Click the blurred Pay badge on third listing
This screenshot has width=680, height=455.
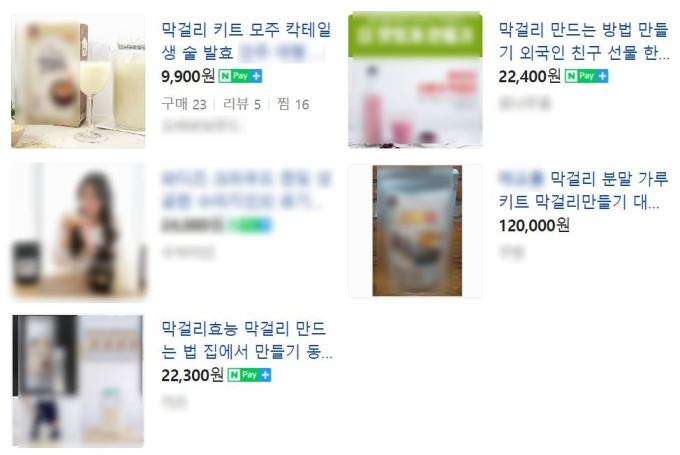pos(249,225)
